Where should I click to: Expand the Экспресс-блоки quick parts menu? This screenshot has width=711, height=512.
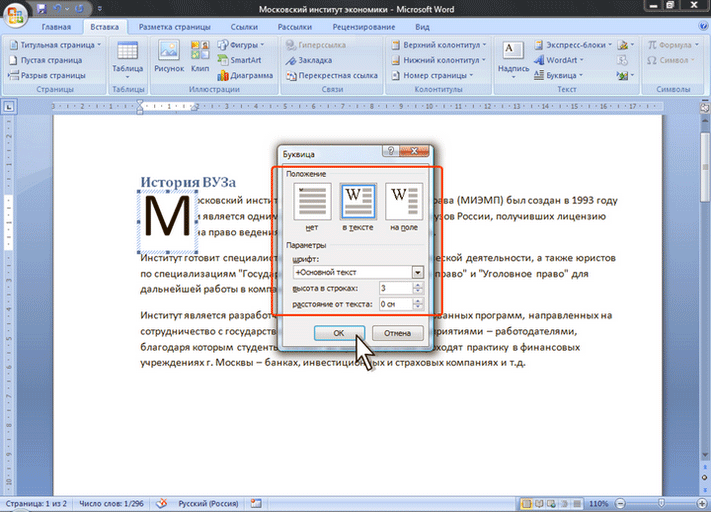[573, 45]
